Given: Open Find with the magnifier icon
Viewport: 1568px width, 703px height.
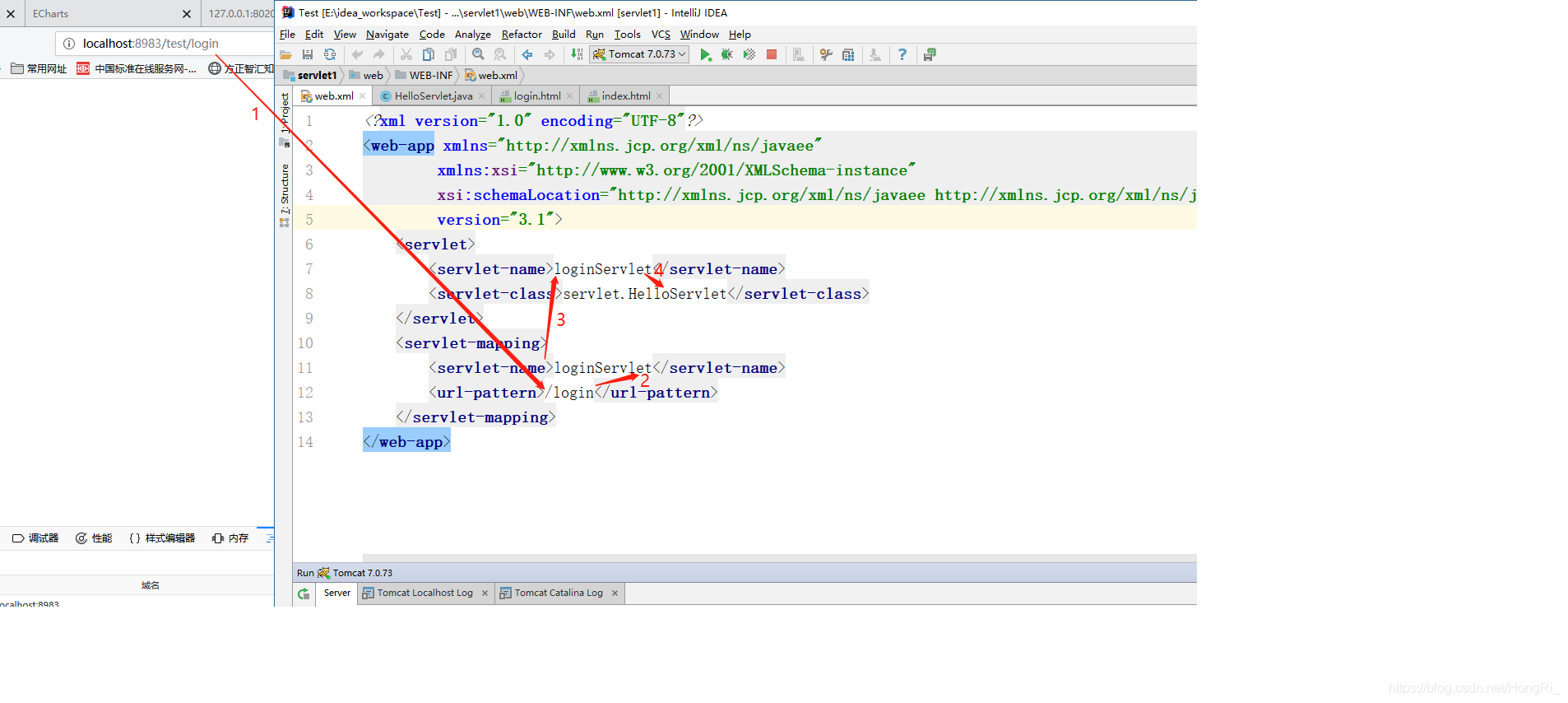Looking at the screenshot, I should pyautogui.click(x=478, y=54).
